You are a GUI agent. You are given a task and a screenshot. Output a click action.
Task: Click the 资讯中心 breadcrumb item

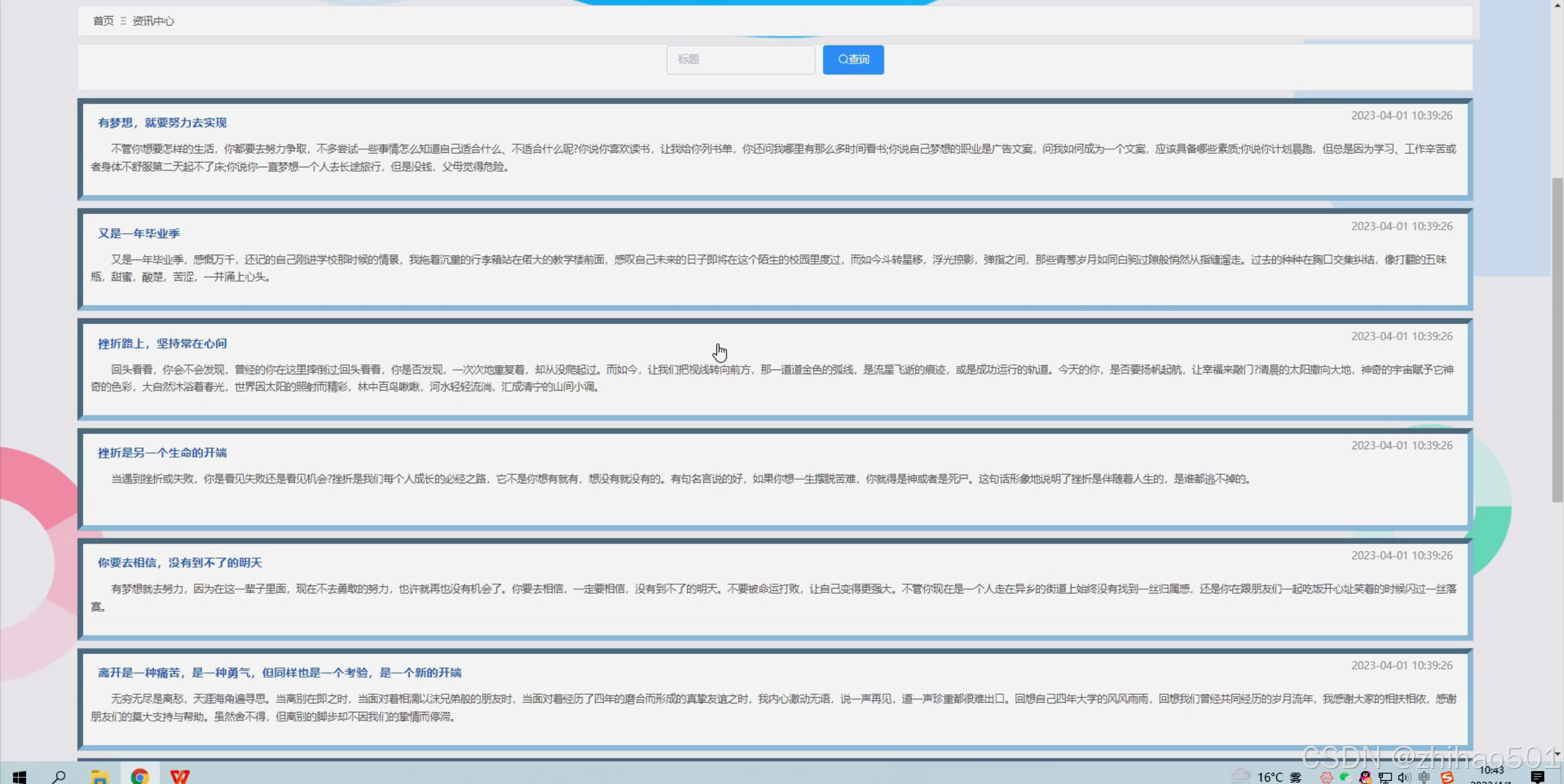click(153, 21)
